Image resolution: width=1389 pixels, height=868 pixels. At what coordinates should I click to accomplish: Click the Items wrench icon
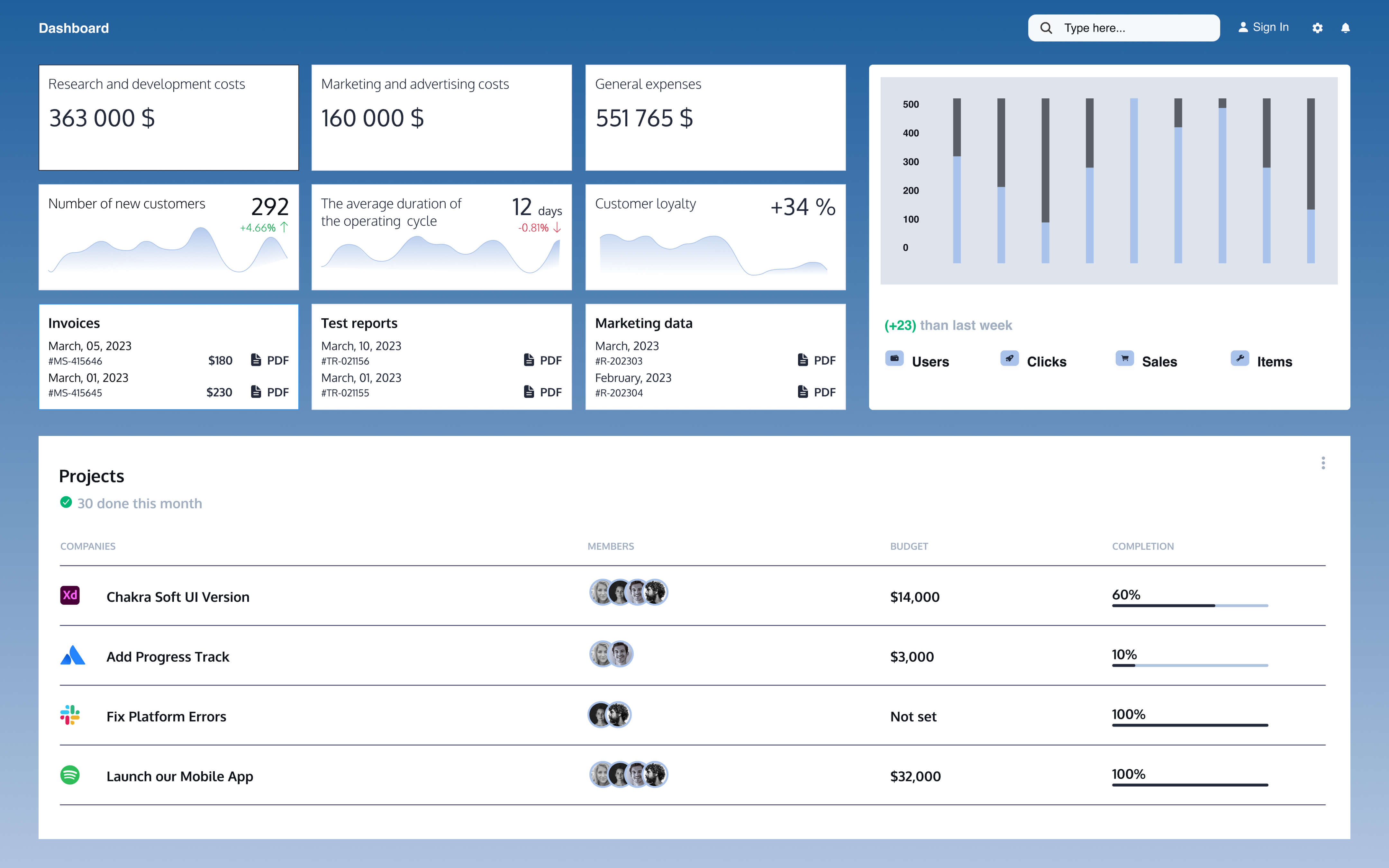click(1240, 358)
